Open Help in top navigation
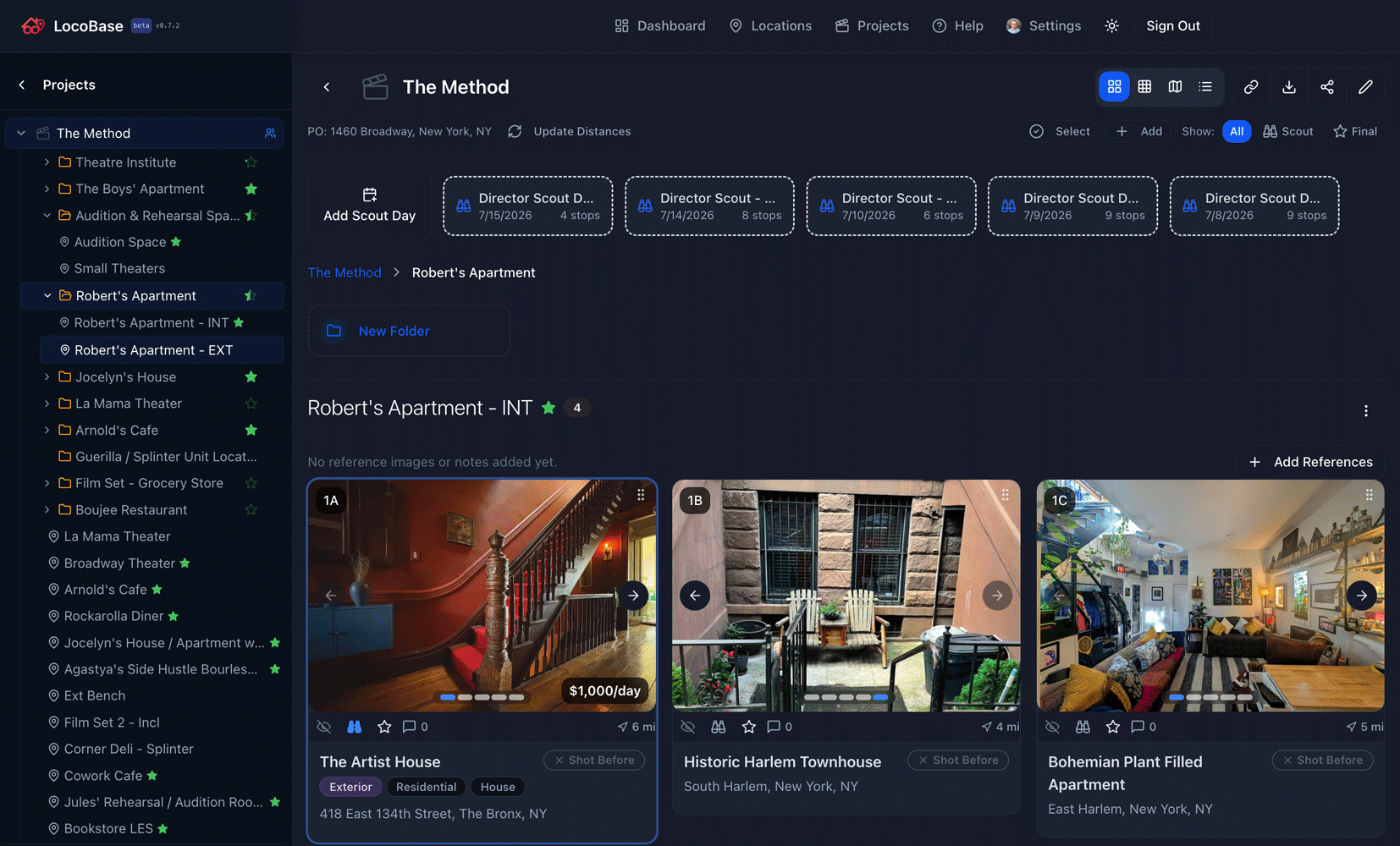 pos(957,26)
